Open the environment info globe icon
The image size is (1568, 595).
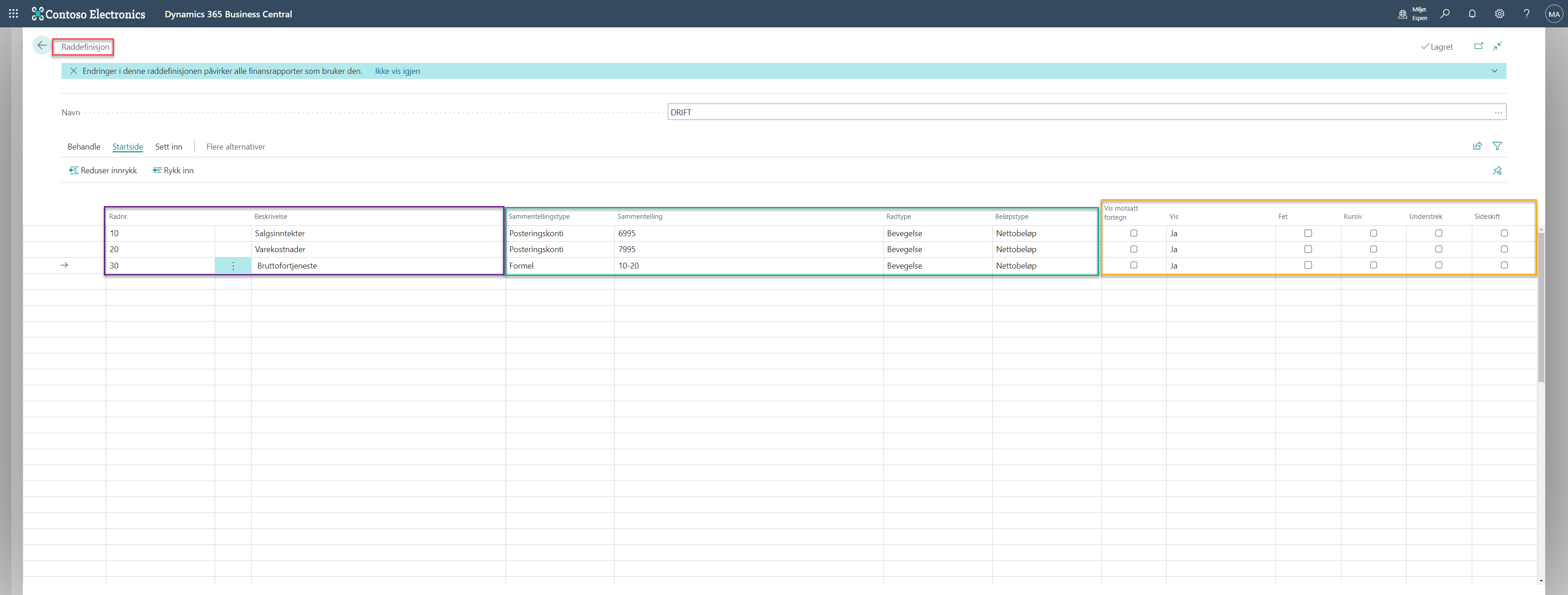pos(1403,13)
